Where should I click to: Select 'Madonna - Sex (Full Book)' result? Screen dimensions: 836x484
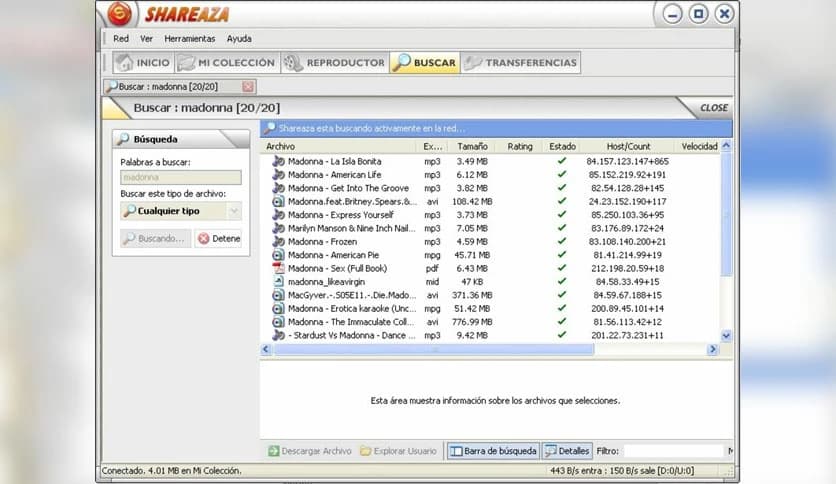[337, 268]
